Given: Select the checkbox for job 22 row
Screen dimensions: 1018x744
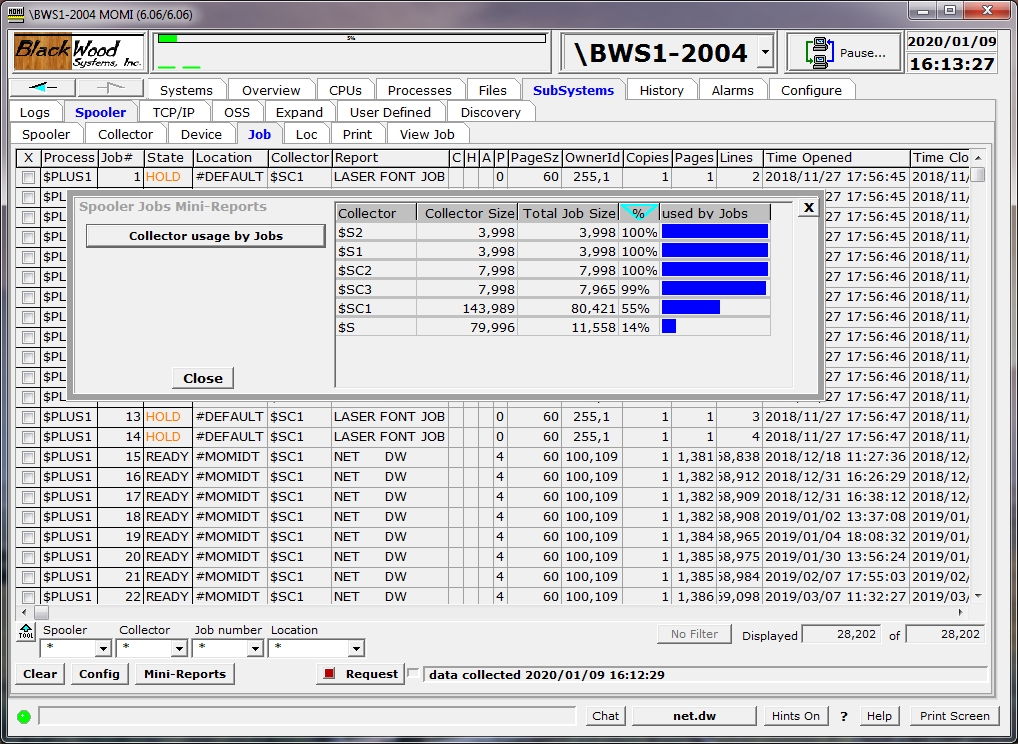Looking at the screenshot, I should tap(28, 597).
